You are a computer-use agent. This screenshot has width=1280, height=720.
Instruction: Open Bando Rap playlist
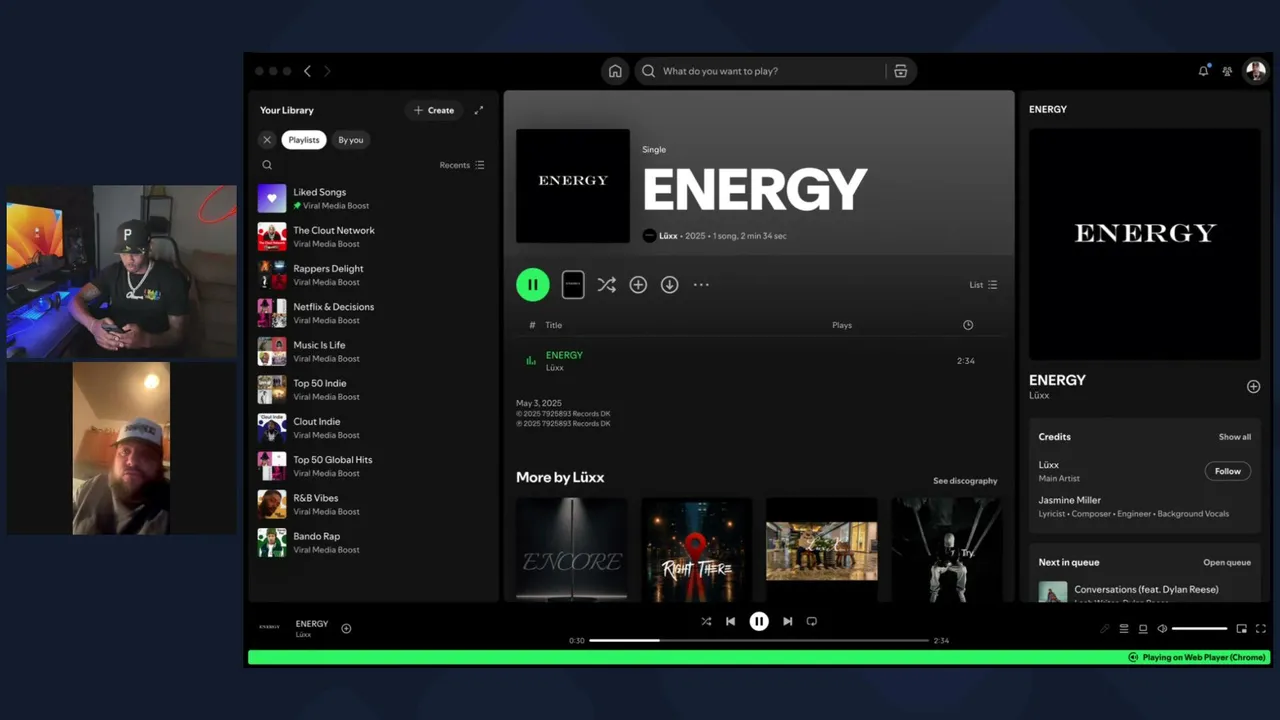tap(373, 542)
